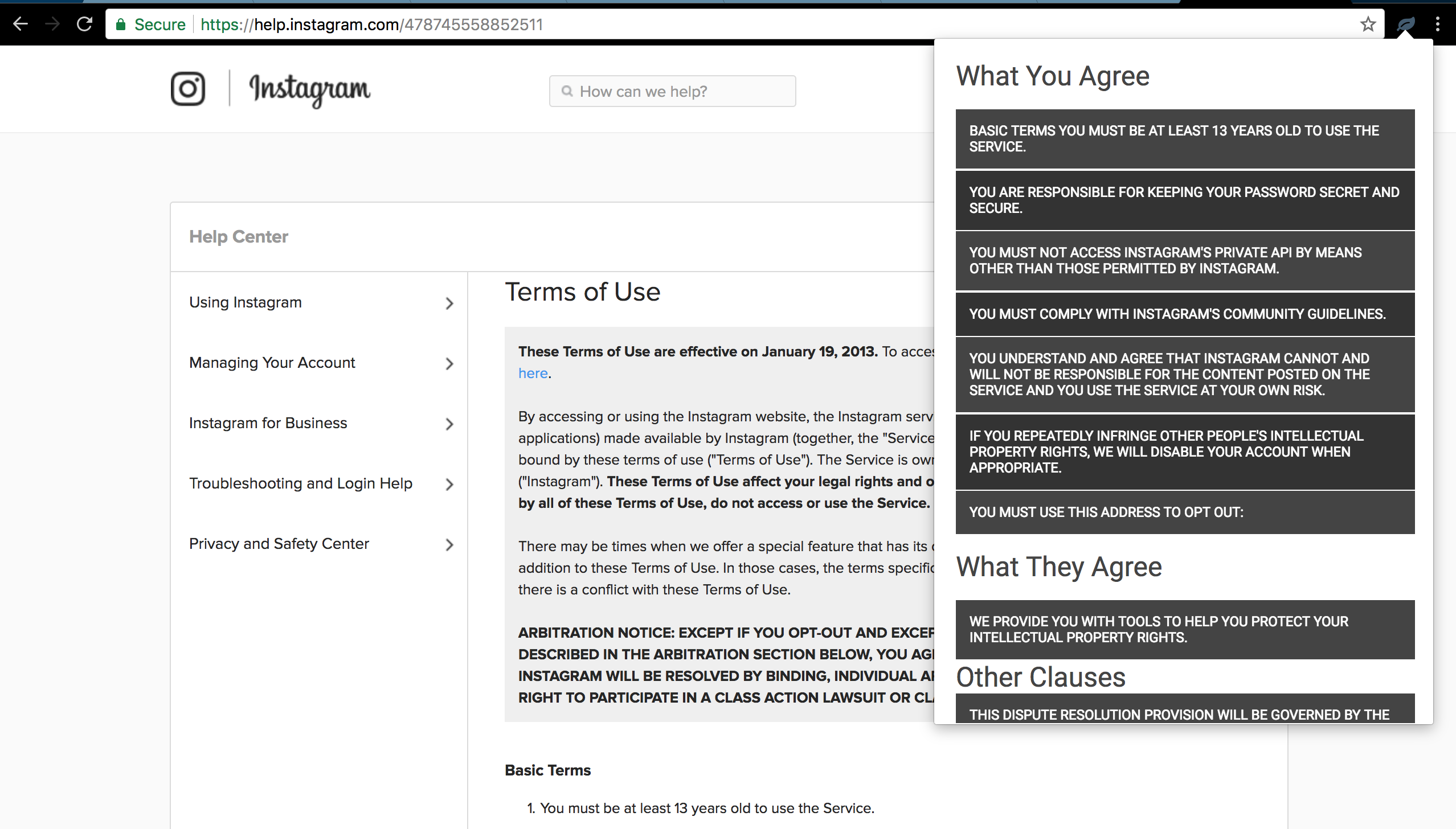This screenshot has width=1456, height=829.
Task: Click the leaf extension icon
Action: click(x=1405, y=24)
